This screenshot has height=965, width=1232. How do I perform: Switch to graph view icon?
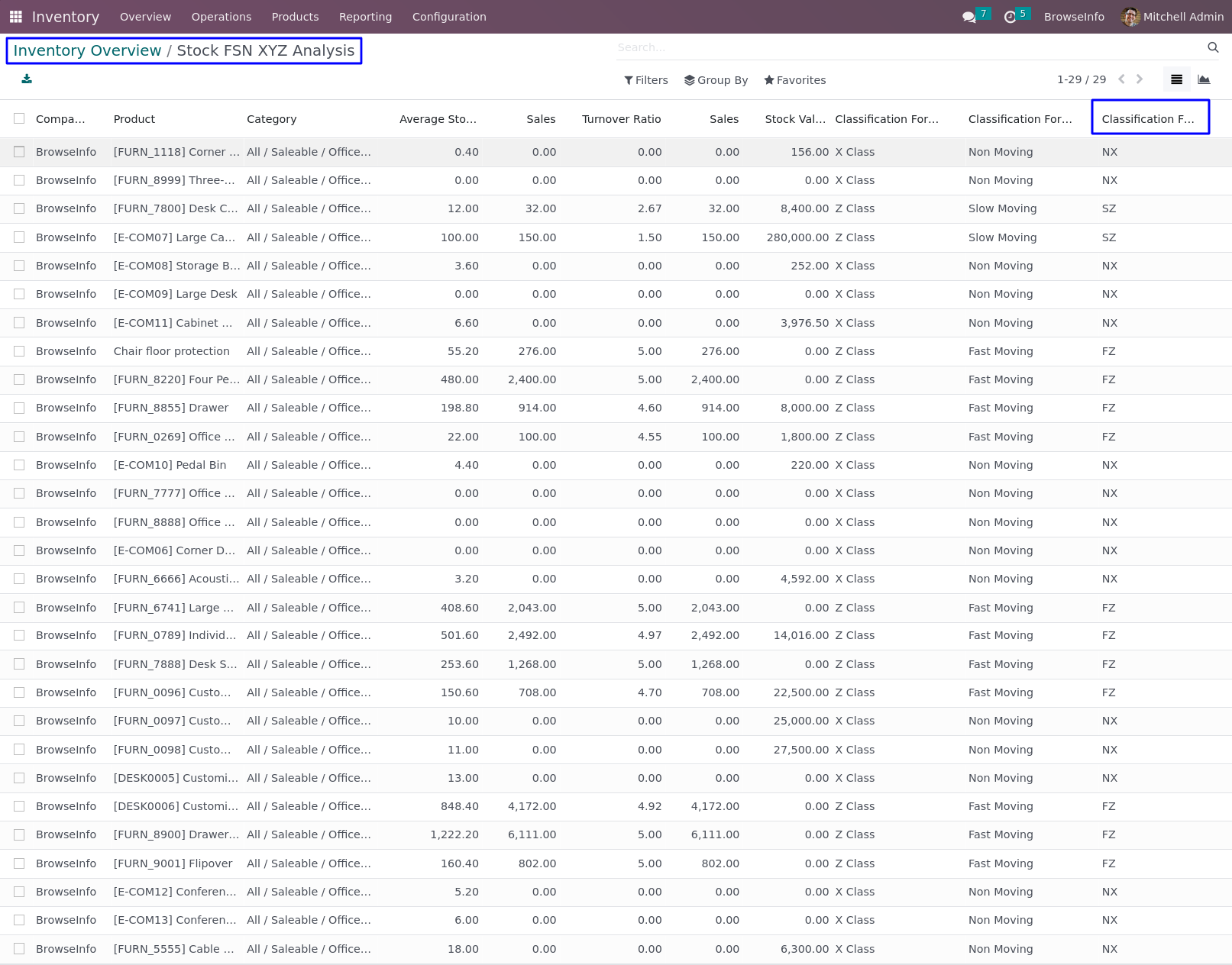pyautogui.click(x=1204, y=79)
